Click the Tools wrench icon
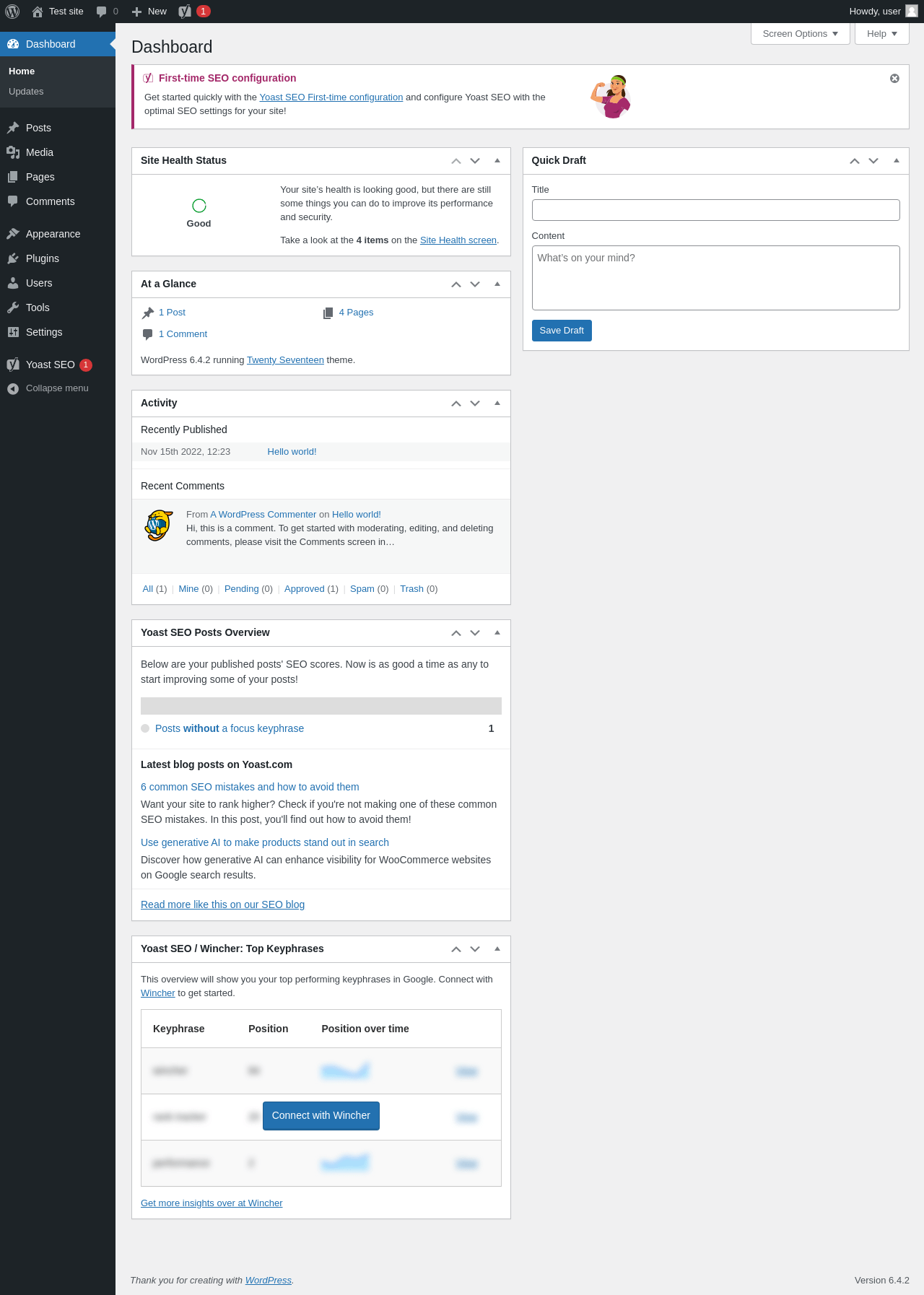Viewport: 924px width, 1295px height. pyautogui.click(x=13, y=308)
